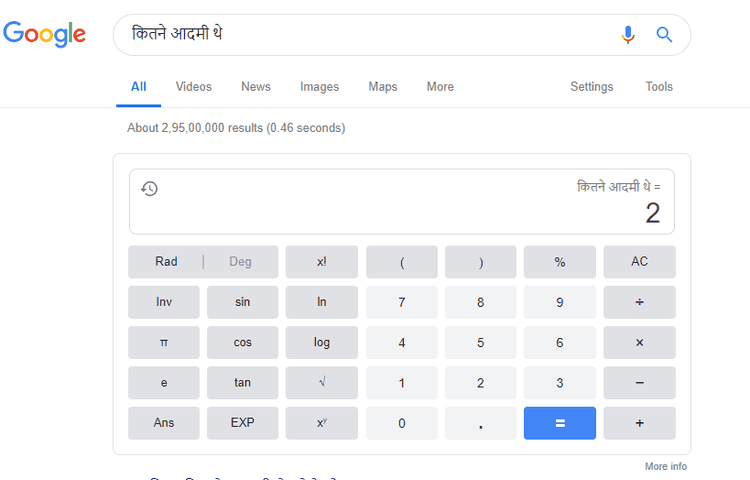This screenshot has width=750, height=480.
Task: Switch to the Images tab
Action: 319,87
